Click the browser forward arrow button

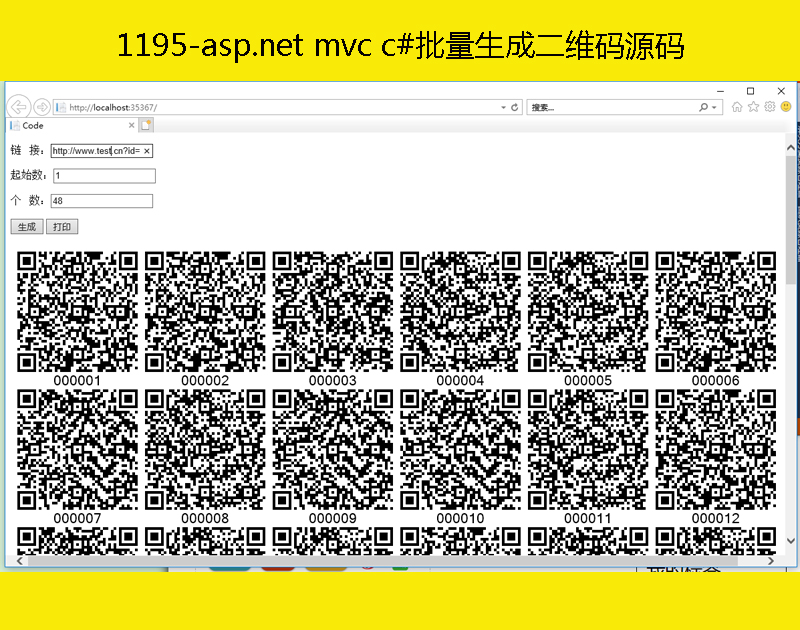[42, 107]
